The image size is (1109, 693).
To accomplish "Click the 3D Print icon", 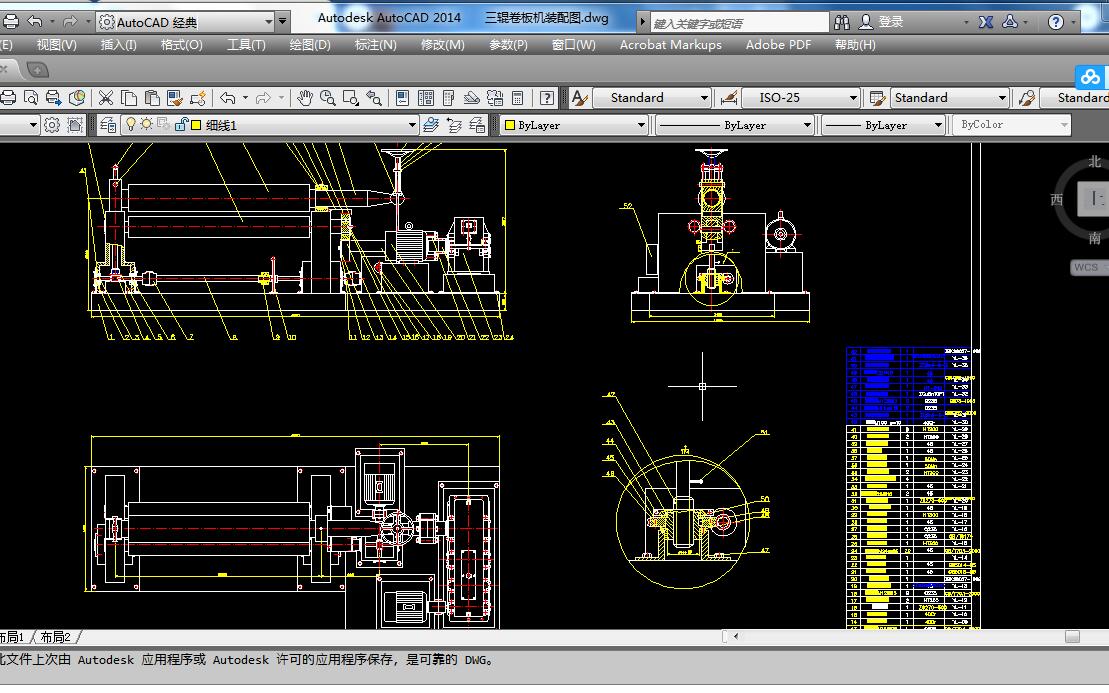I will [x=76, y=98].
